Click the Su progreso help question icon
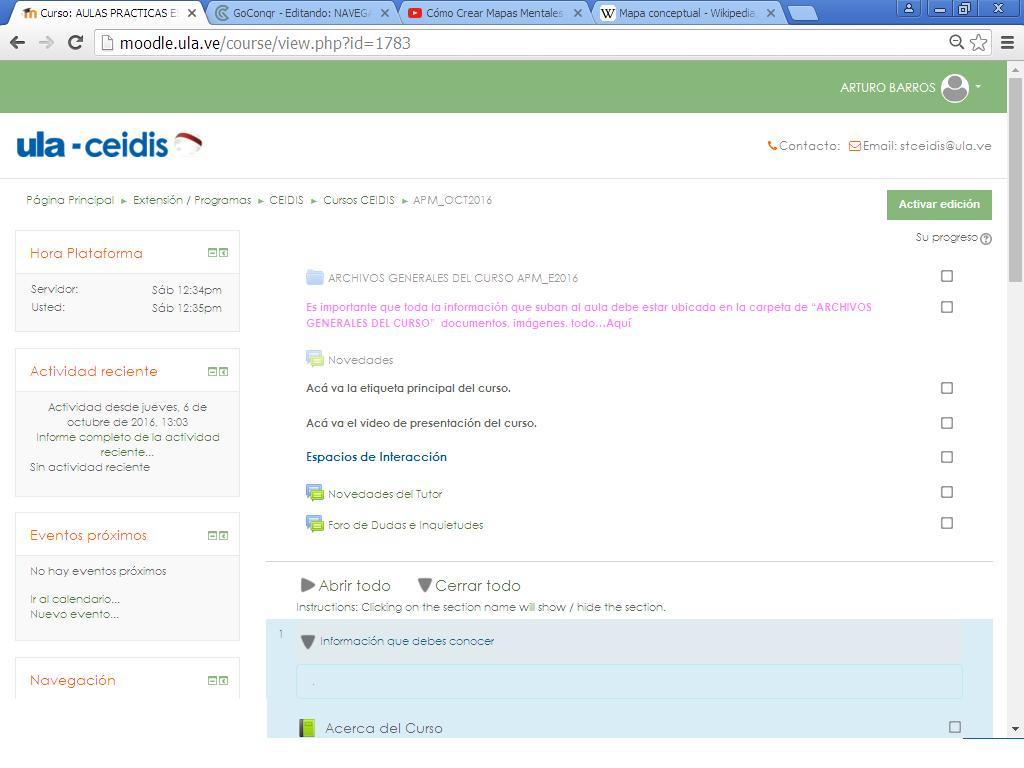Image resolution: width=1024 pixels, height=768 pixels. [x=986, y=238]
